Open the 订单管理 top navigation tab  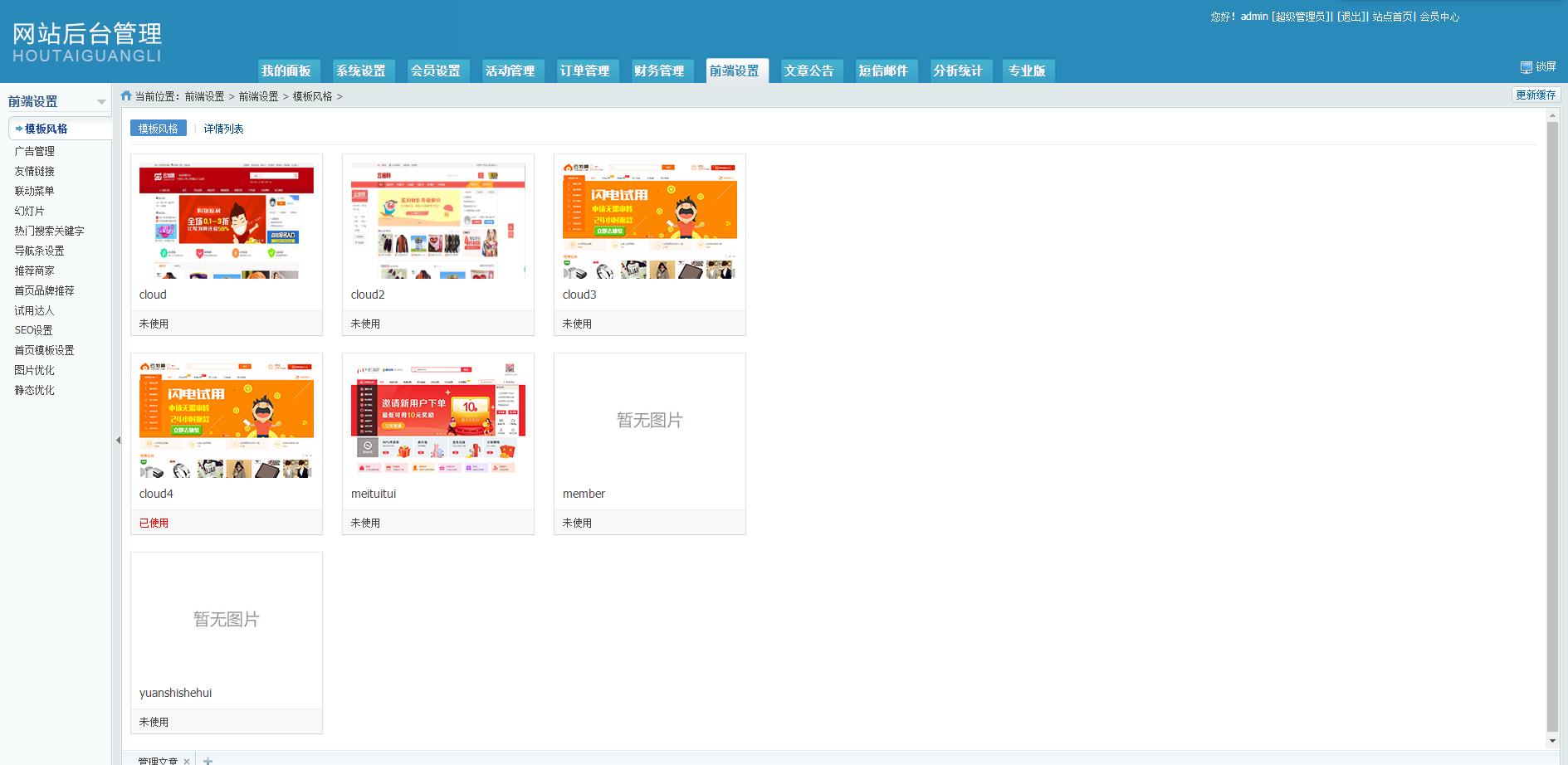(x=584, y=71)
